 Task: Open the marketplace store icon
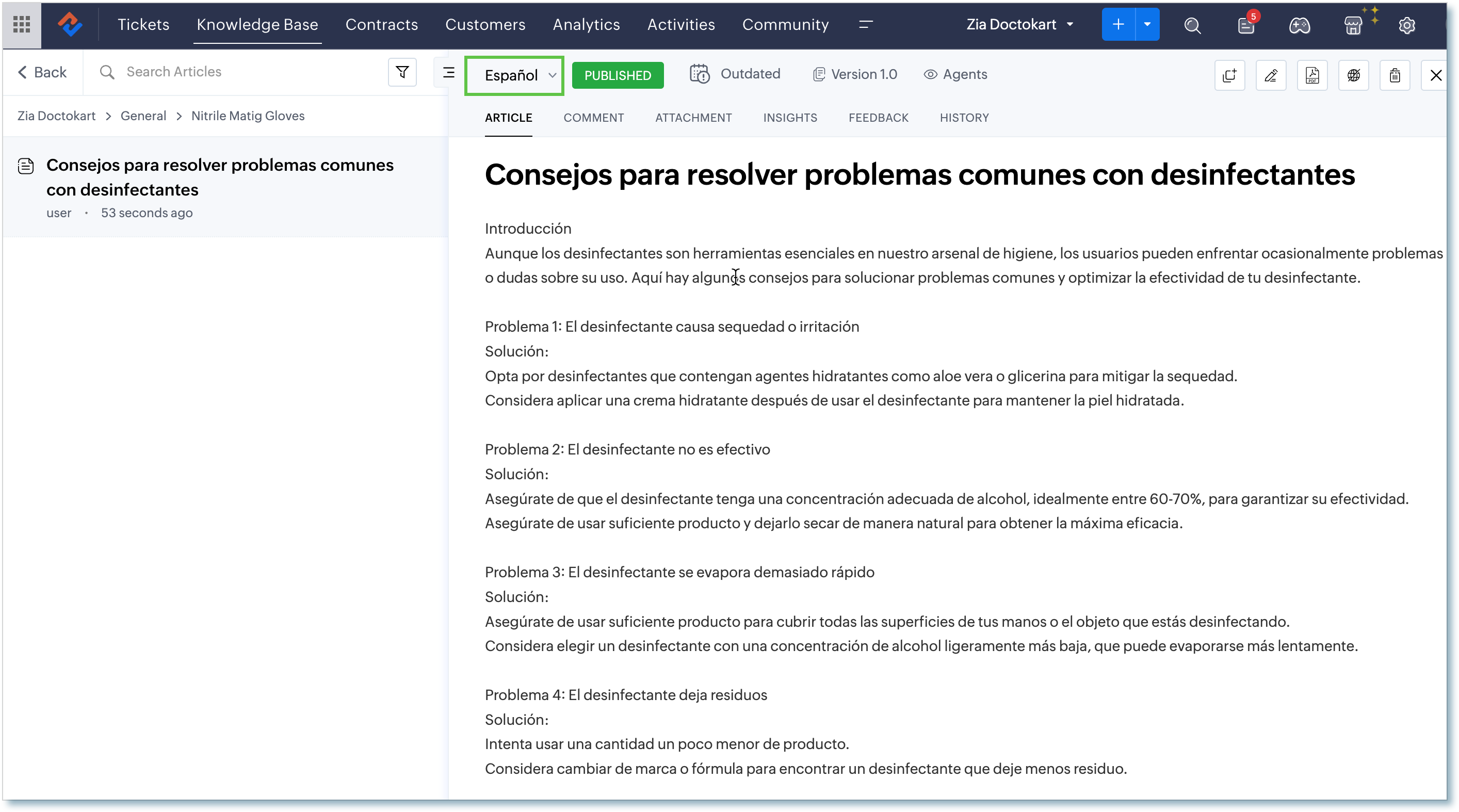tap(1353, 25)
